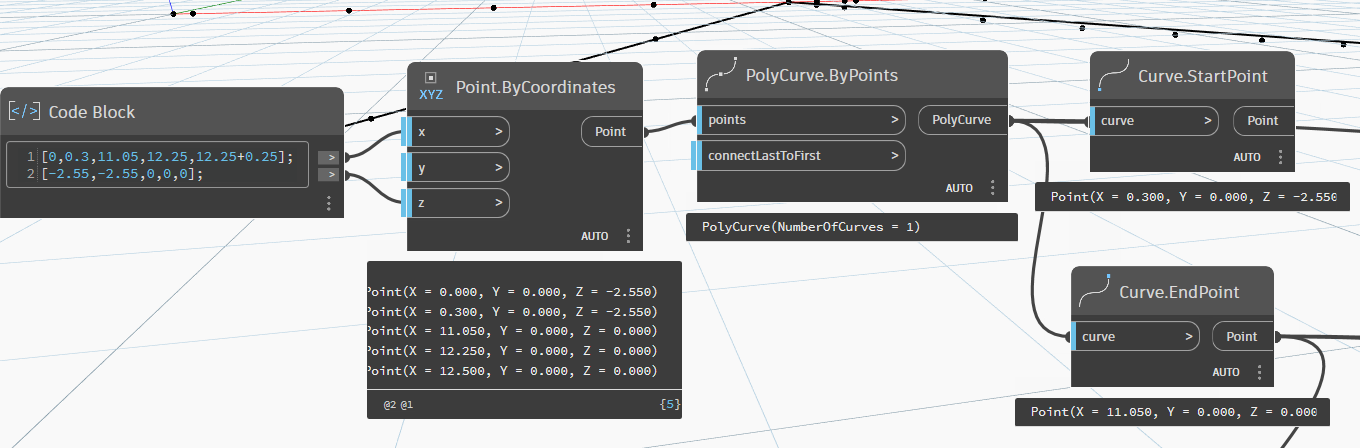The height and width of the screenshot is (448, 1360).
Task: Open the Code Block three-dot options menu
Action: (x=328, y=203)
